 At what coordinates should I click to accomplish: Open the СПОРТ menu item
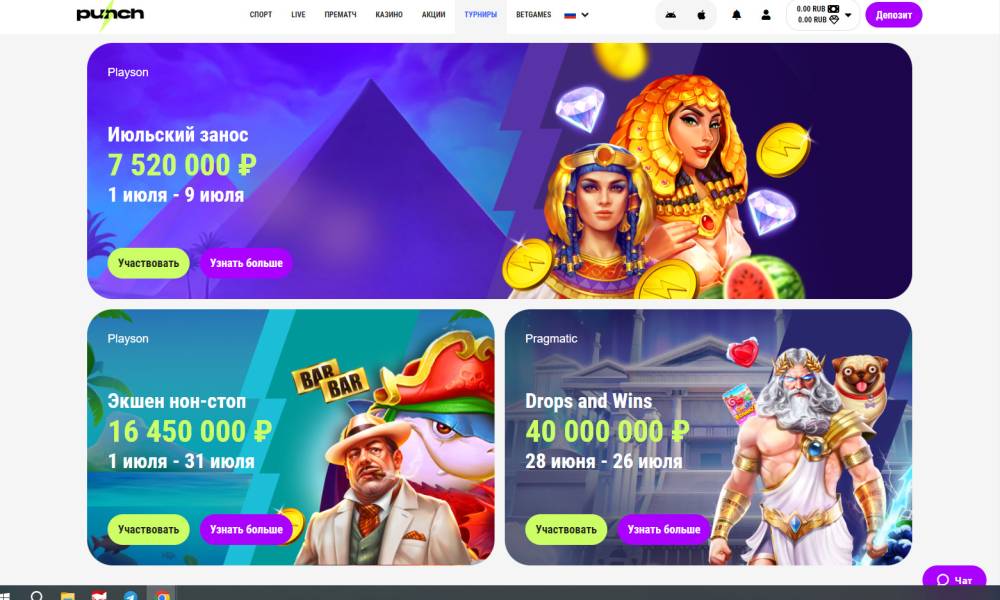click(x=261, y=15)
